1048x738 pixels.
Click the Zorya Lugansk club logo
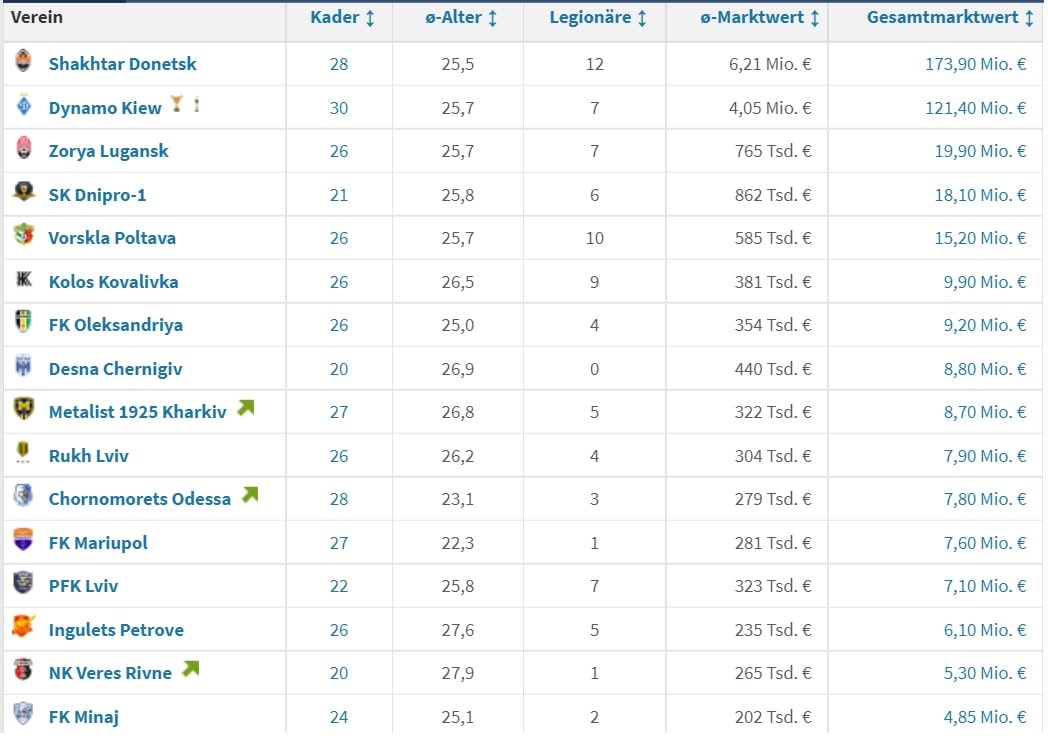(x=24, y=150)
